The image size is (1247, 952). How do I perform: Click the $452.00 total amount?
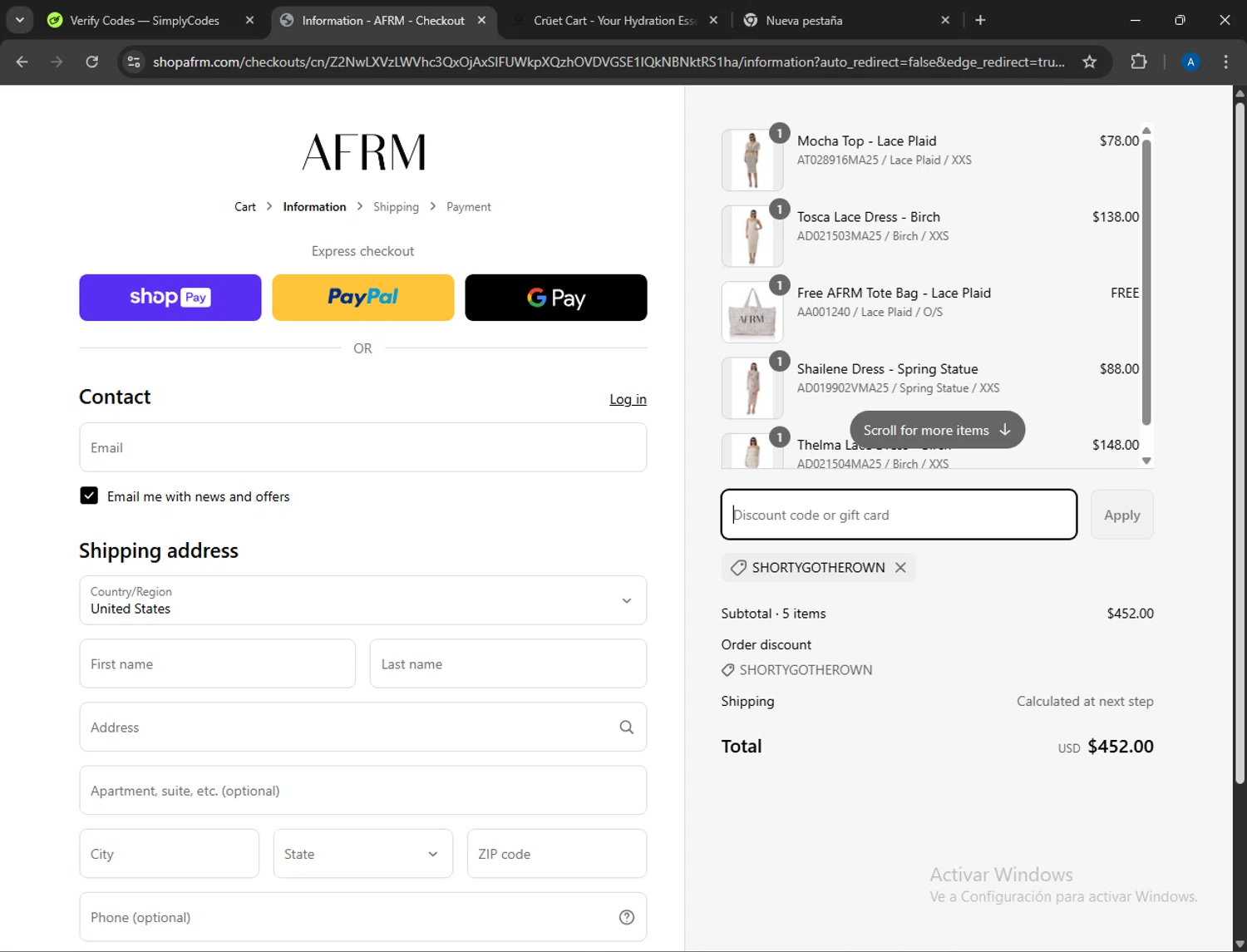coord(1120,747)
